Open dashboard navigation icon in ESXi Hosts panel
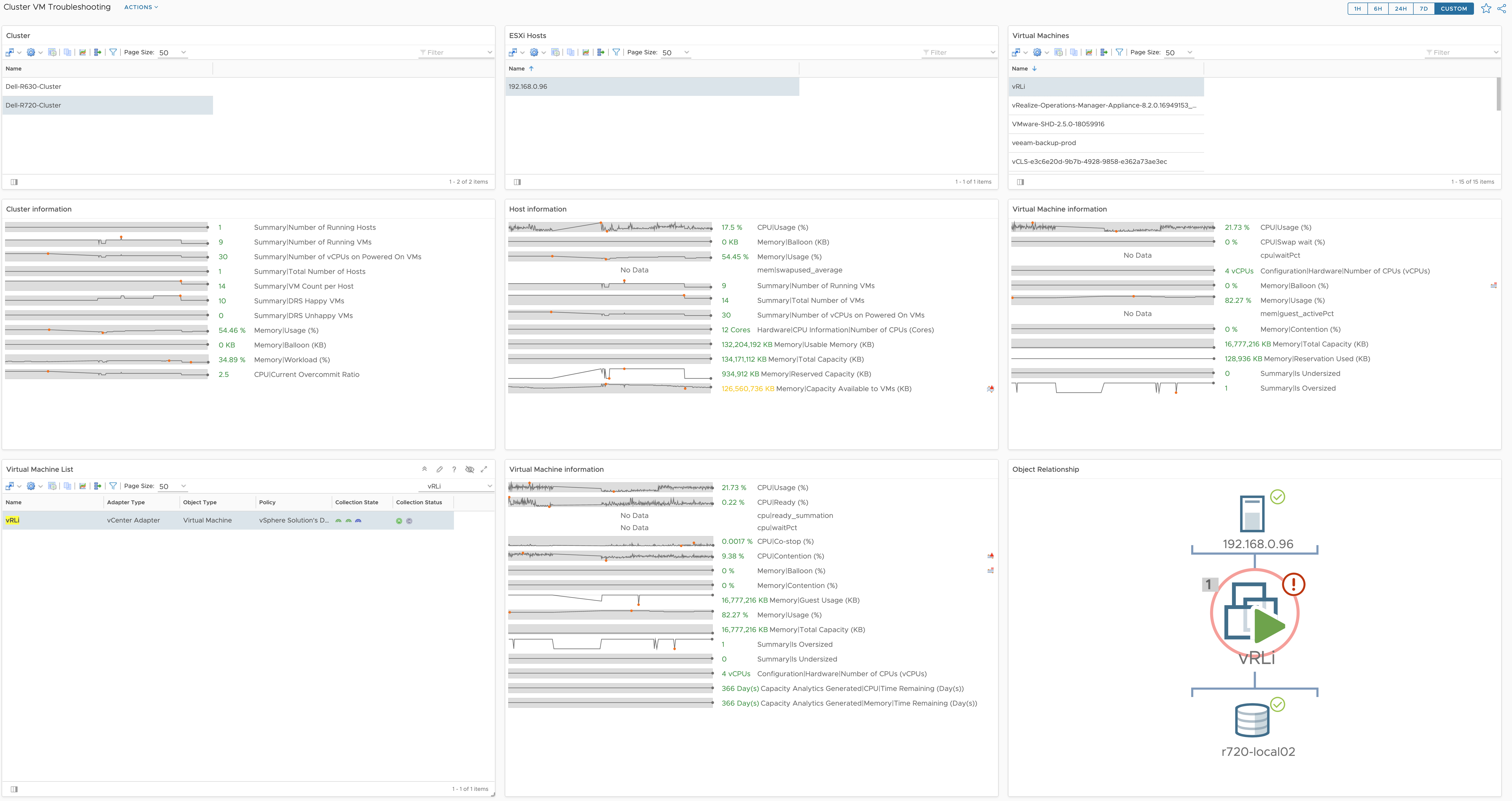The image size is (1512, 801). (513, 52)
